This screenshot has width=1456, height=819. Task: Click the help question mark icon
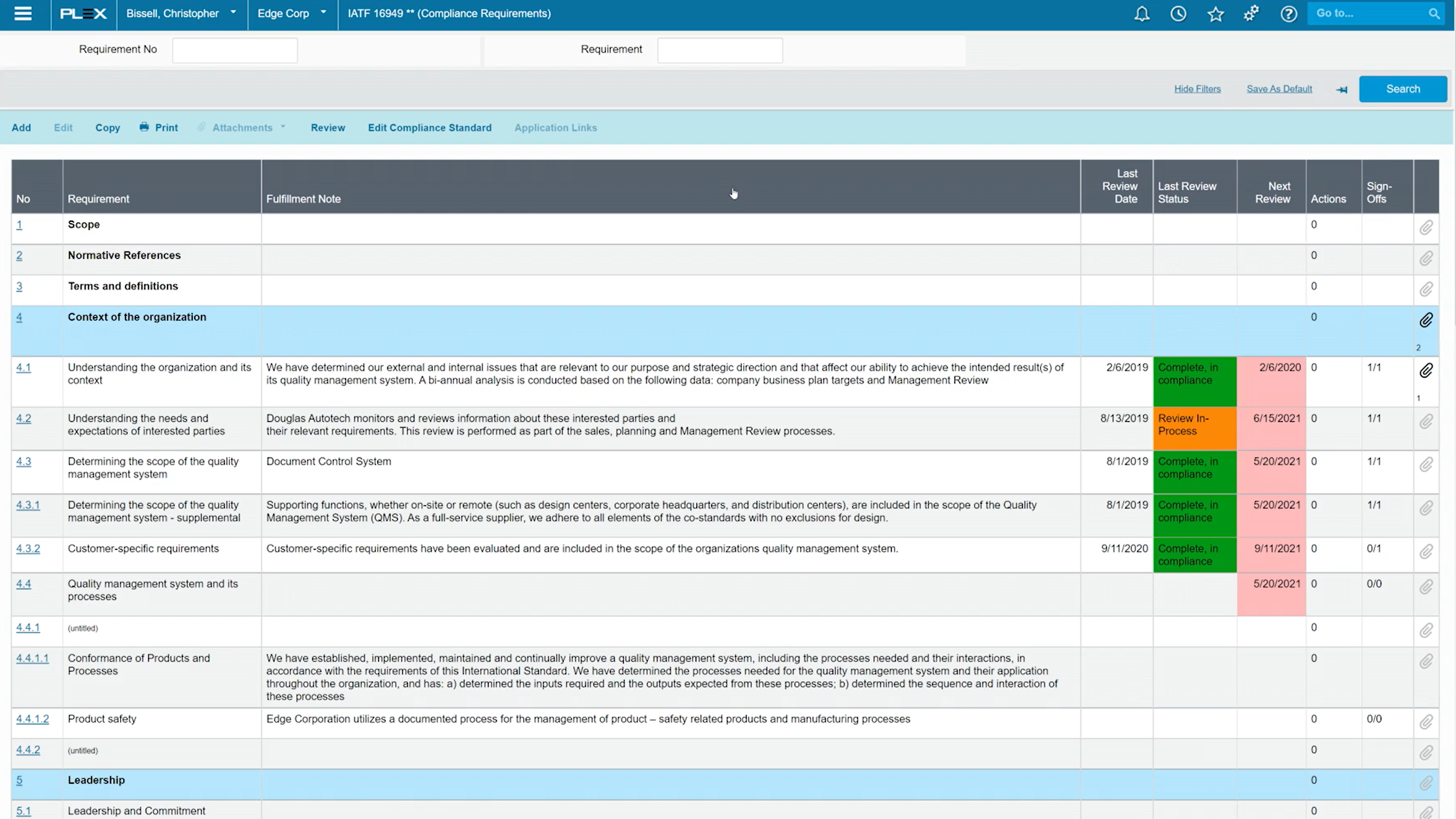(x=1288, y=14)
